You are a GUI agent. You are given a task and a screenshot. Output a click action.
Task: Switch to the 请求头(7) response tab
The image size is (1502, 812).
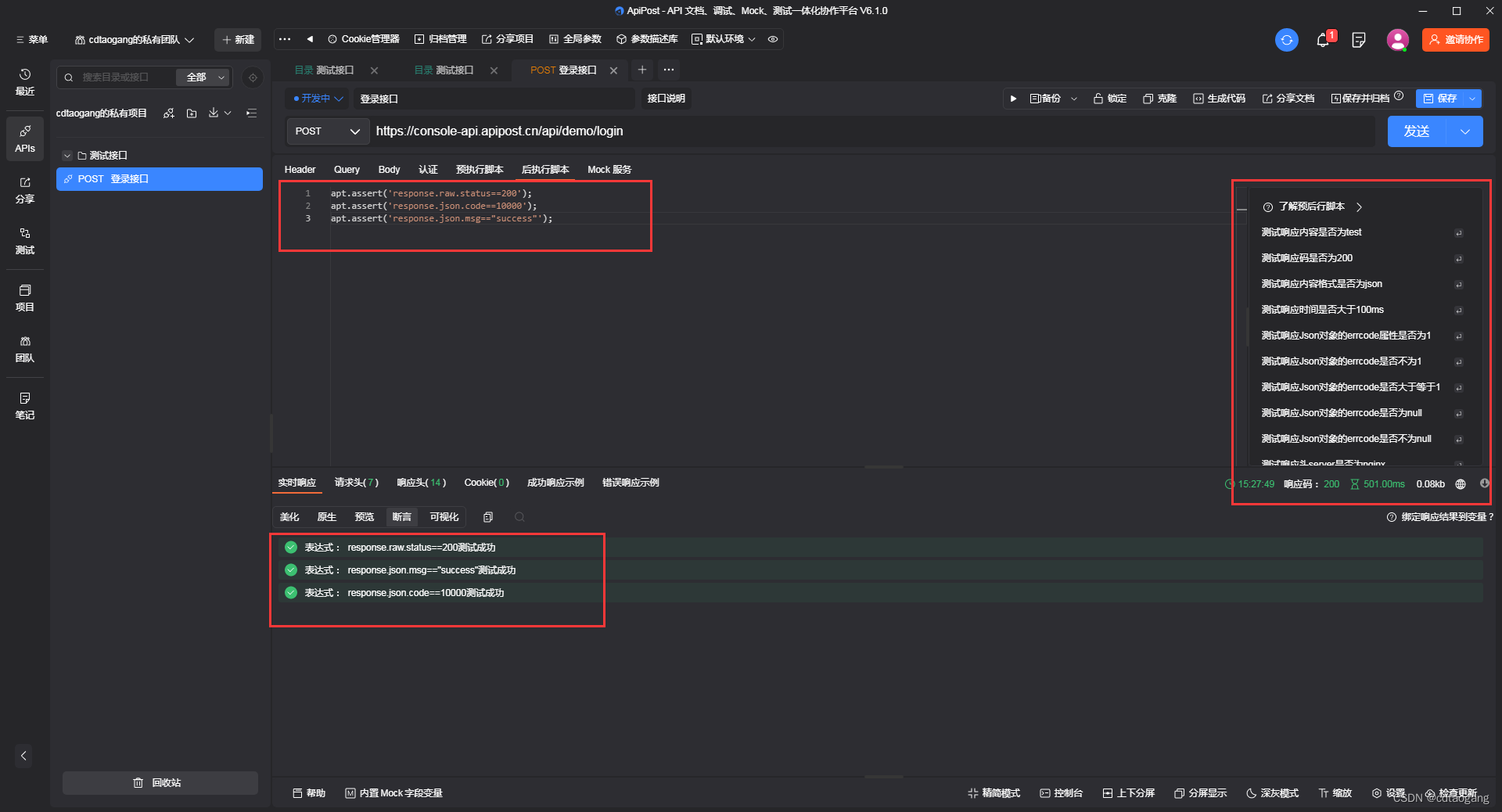click(x=357, y=483)
